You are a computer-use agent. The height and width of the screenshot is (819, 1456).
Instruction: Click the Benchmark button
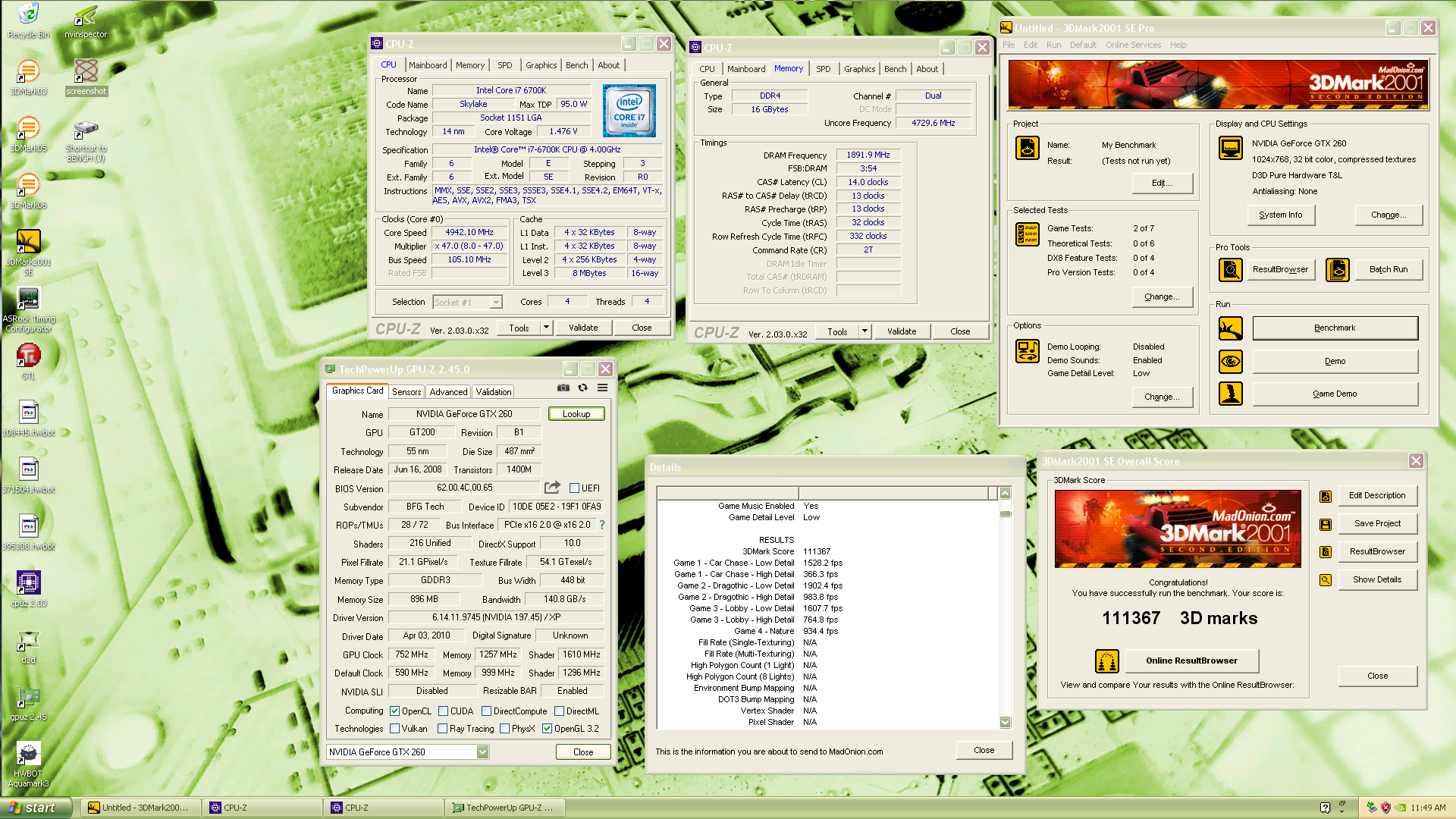[1335, 328]
